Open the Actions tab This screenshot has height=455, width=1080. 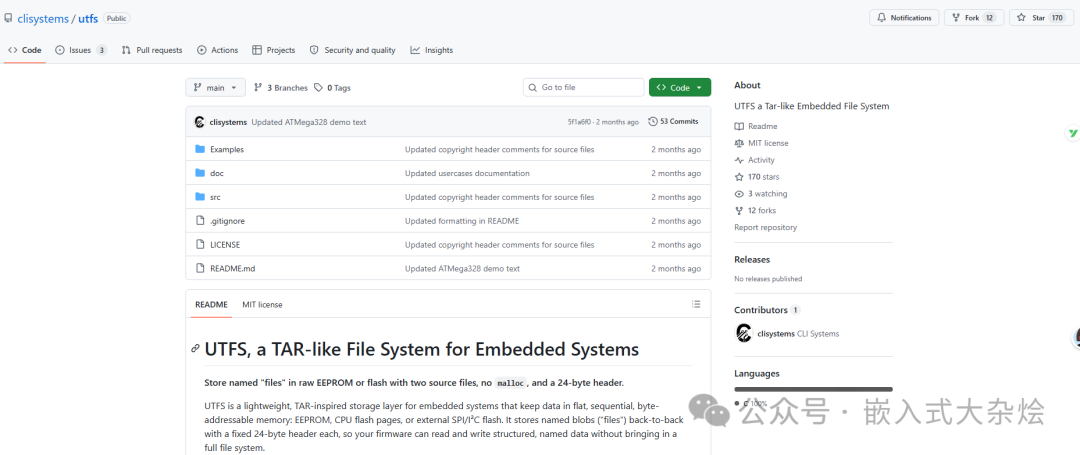(218, 50)
